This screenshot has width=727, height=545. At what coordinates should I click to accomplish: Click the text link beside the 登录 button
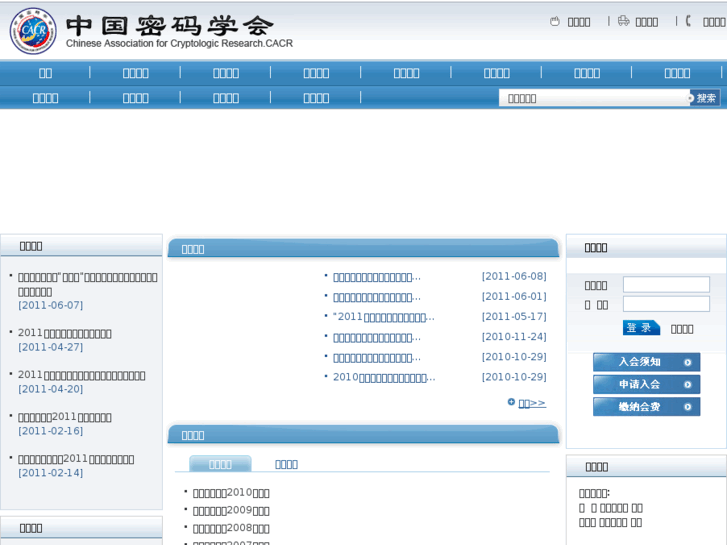pyautogui.click(x=682, y=329)
